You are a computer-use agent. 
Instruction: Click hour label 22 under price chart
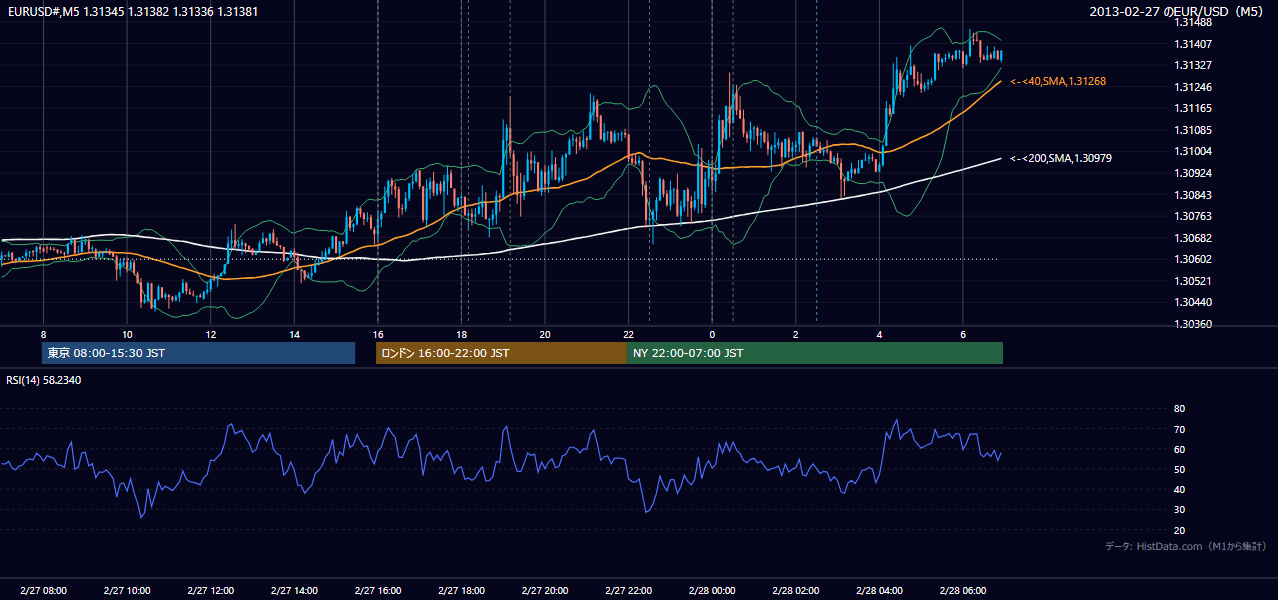pyautogui.click(x=629, y=334)
